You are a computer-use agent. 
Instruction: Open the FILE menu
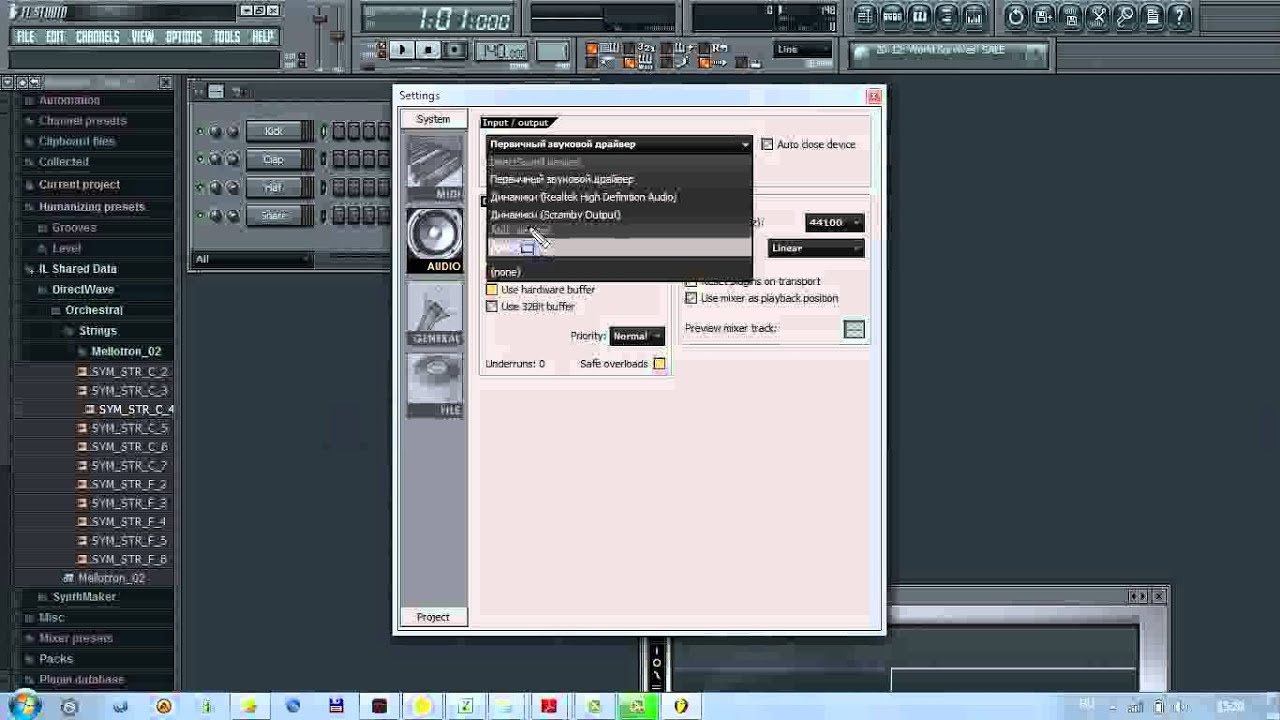(25, 37)
